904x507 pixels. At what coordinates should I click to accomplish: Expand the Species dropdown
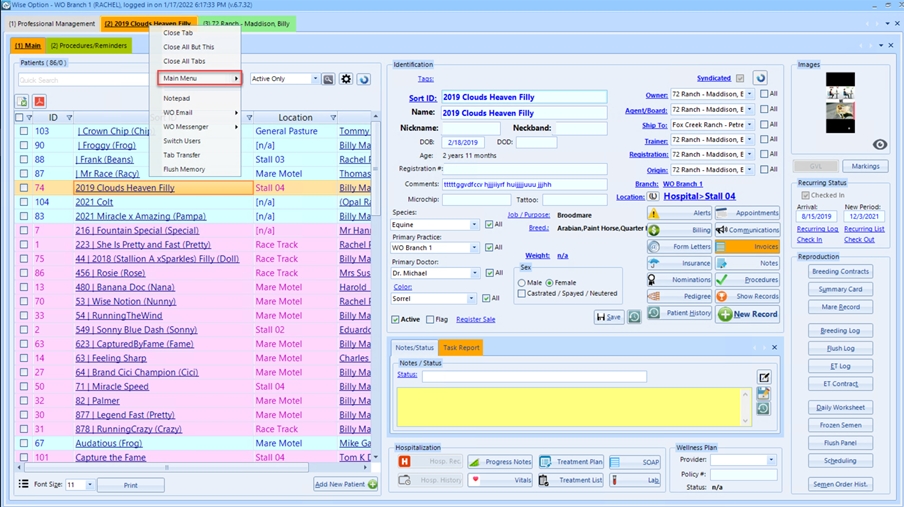click(474, 225)
